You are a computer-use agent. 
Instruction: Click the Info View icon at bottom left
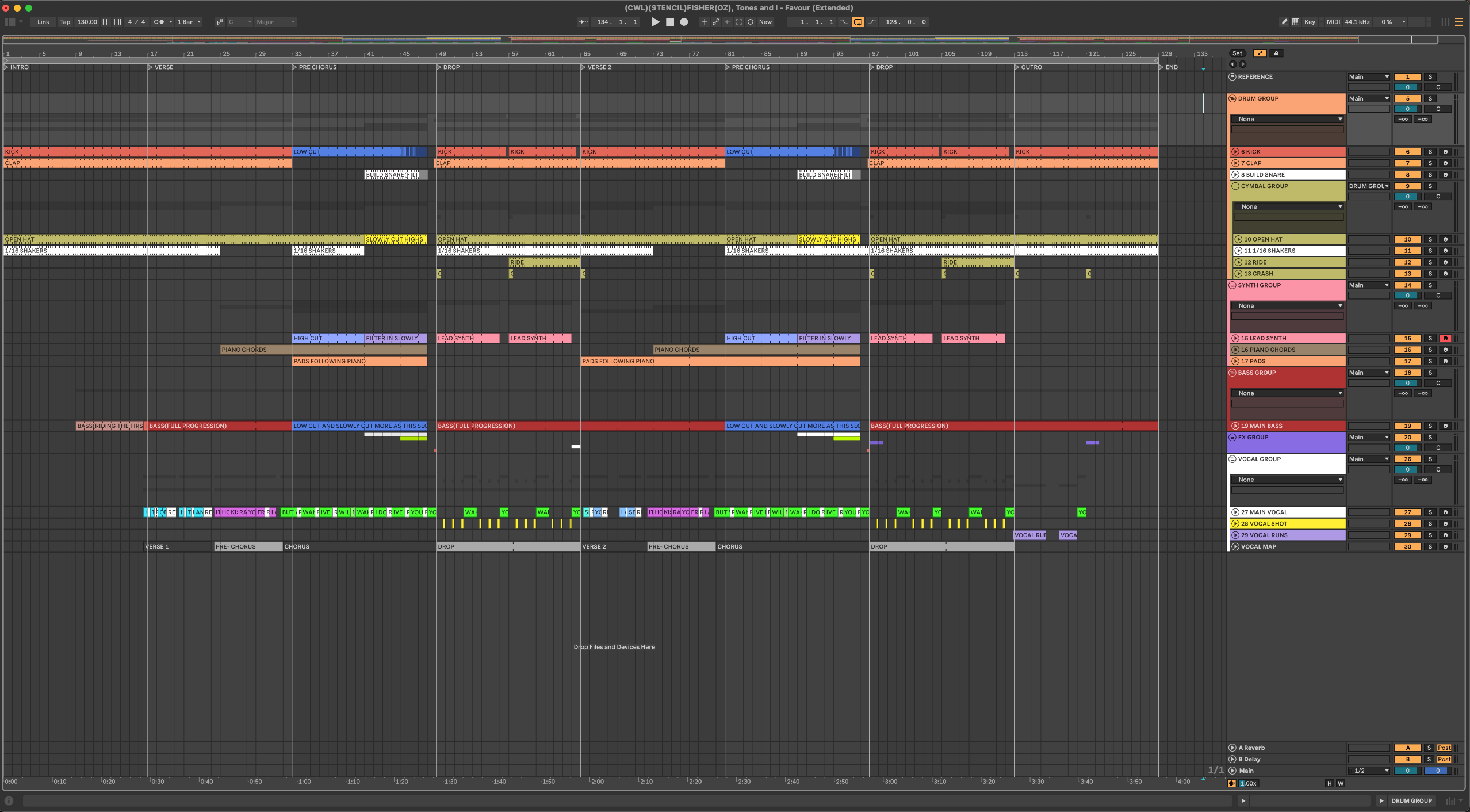(9, 800)
